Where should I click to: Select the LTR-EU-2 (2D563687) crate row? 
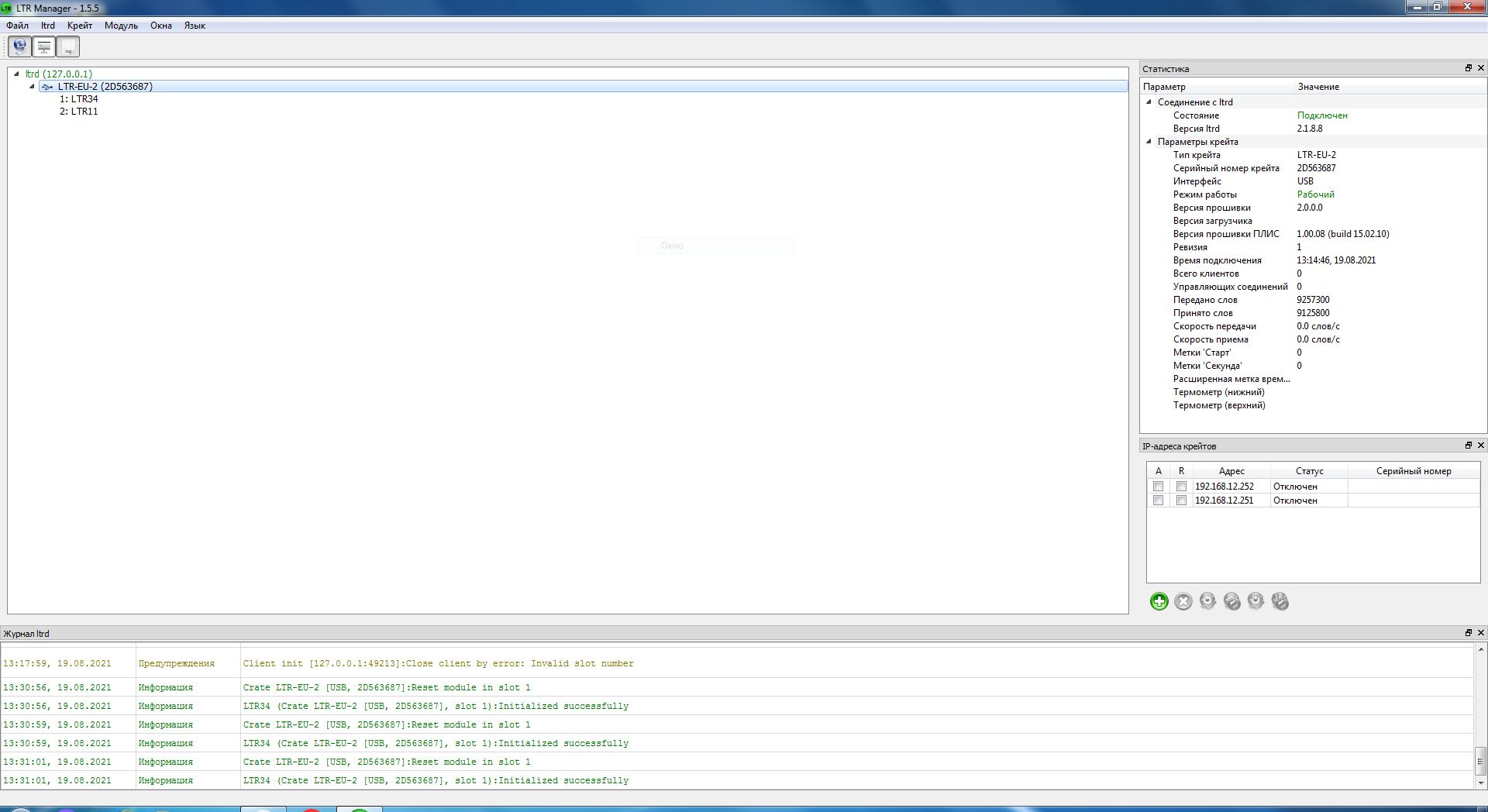pyautogui.click(x=583, y=87)
